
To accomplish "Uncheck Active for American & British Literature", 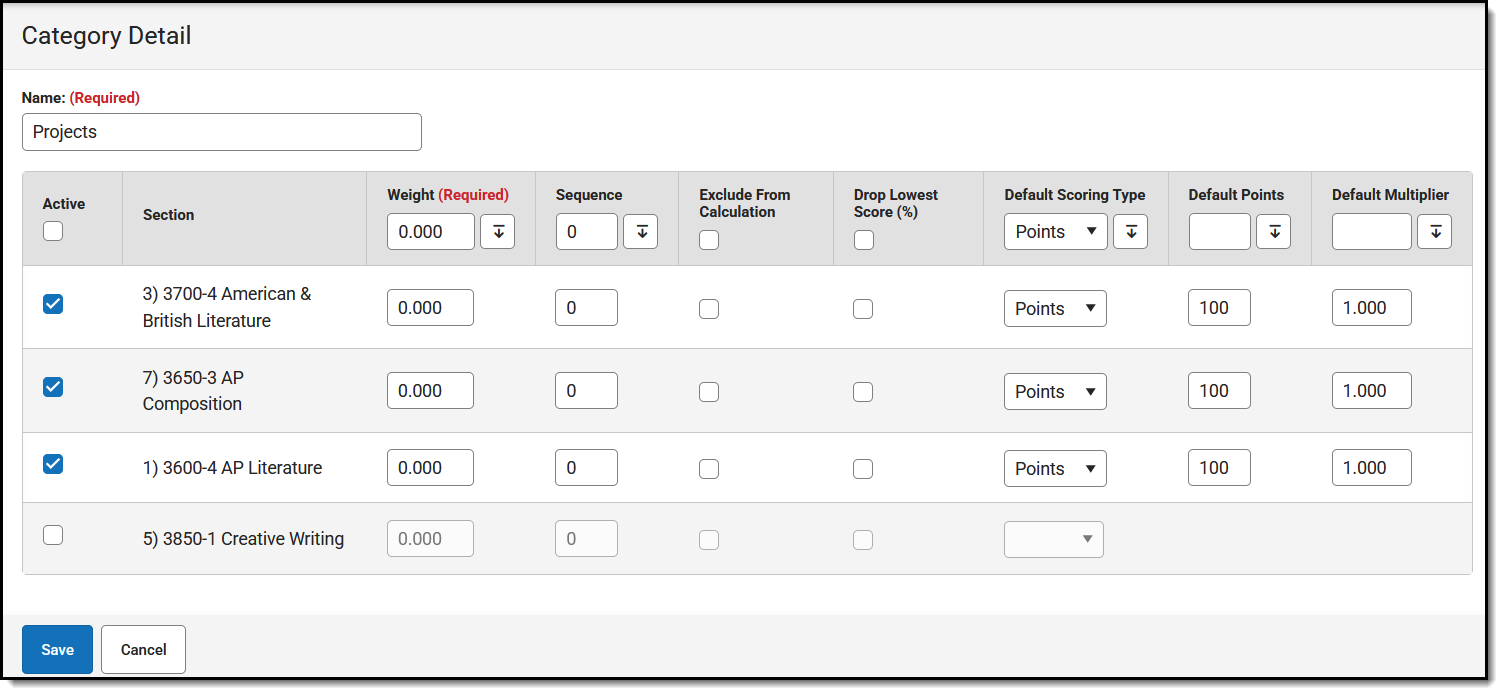I will pos(53,304).
